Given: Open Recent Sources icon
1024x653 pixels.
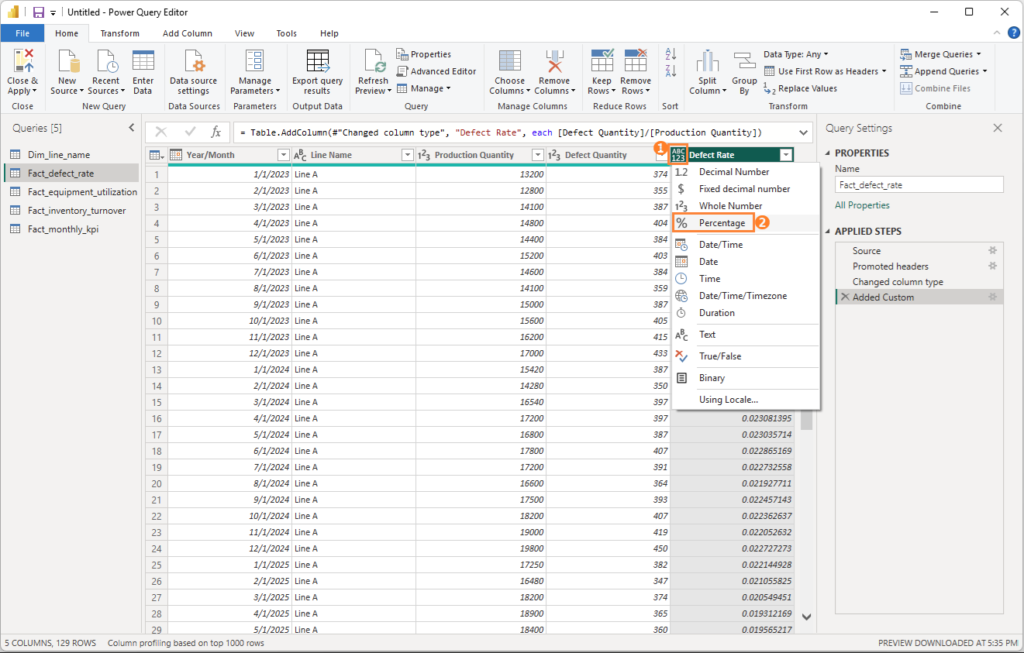Looking at the screenshot, I should click(x=106, y=61).
